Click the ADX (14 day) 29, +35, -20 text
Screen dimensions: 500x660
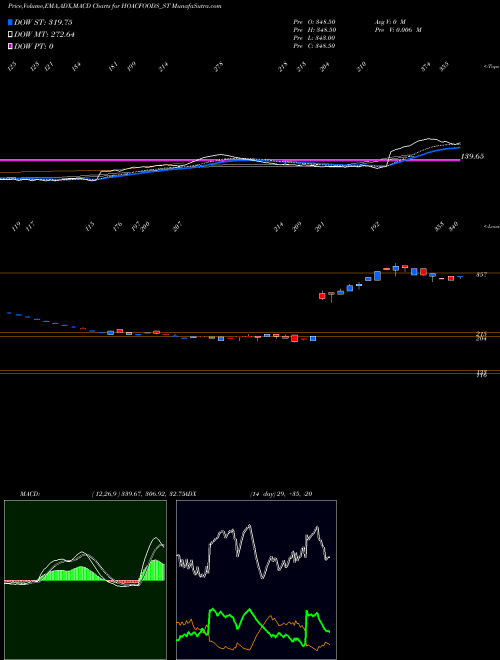click(x=280, y=494)
